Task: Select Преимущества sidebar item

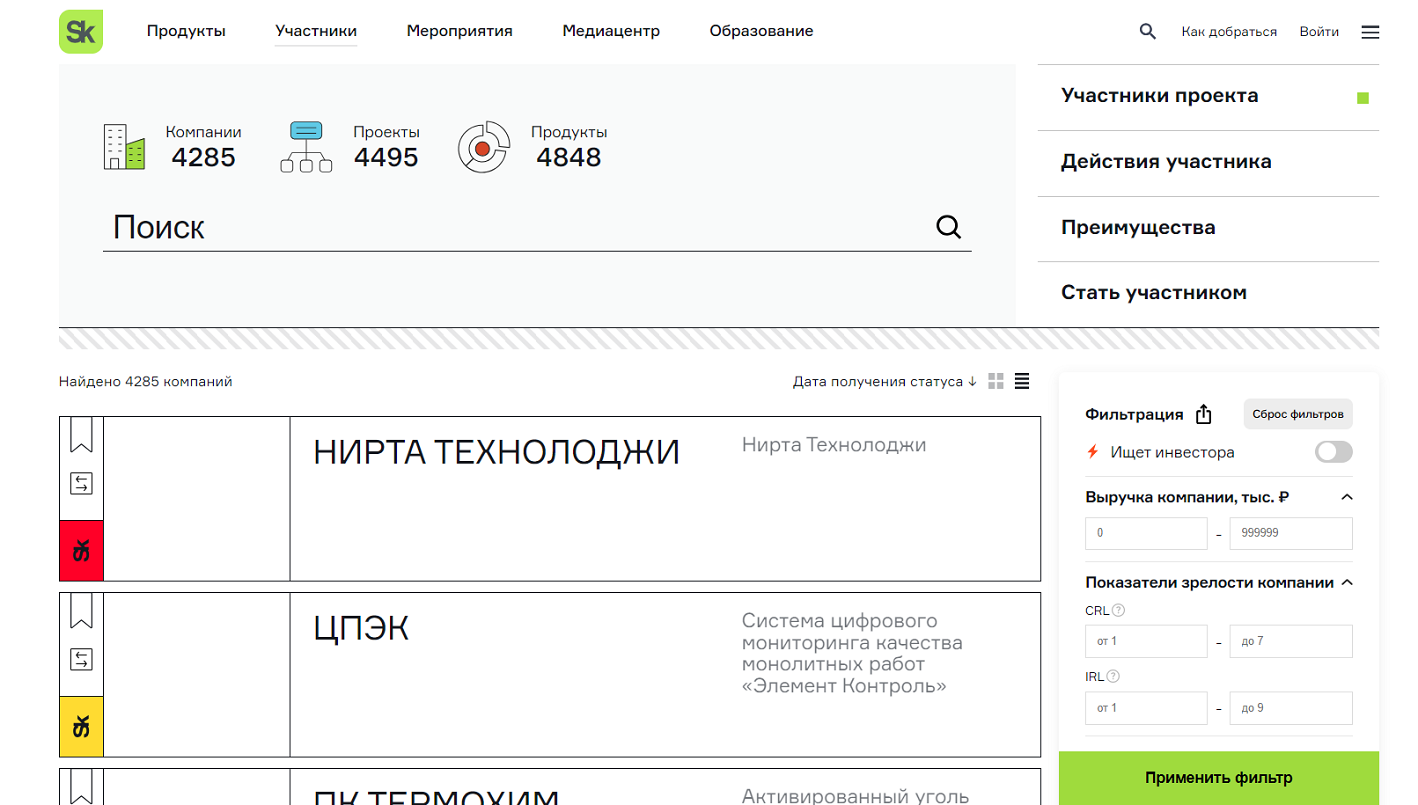Action: click(x=1208, y=229)
